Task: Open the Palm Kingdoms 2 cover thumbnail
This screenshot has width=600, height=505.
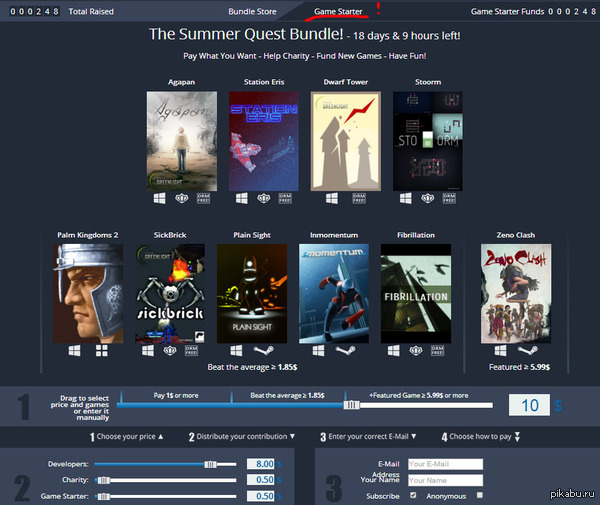Action: click(x=88, y=293)
